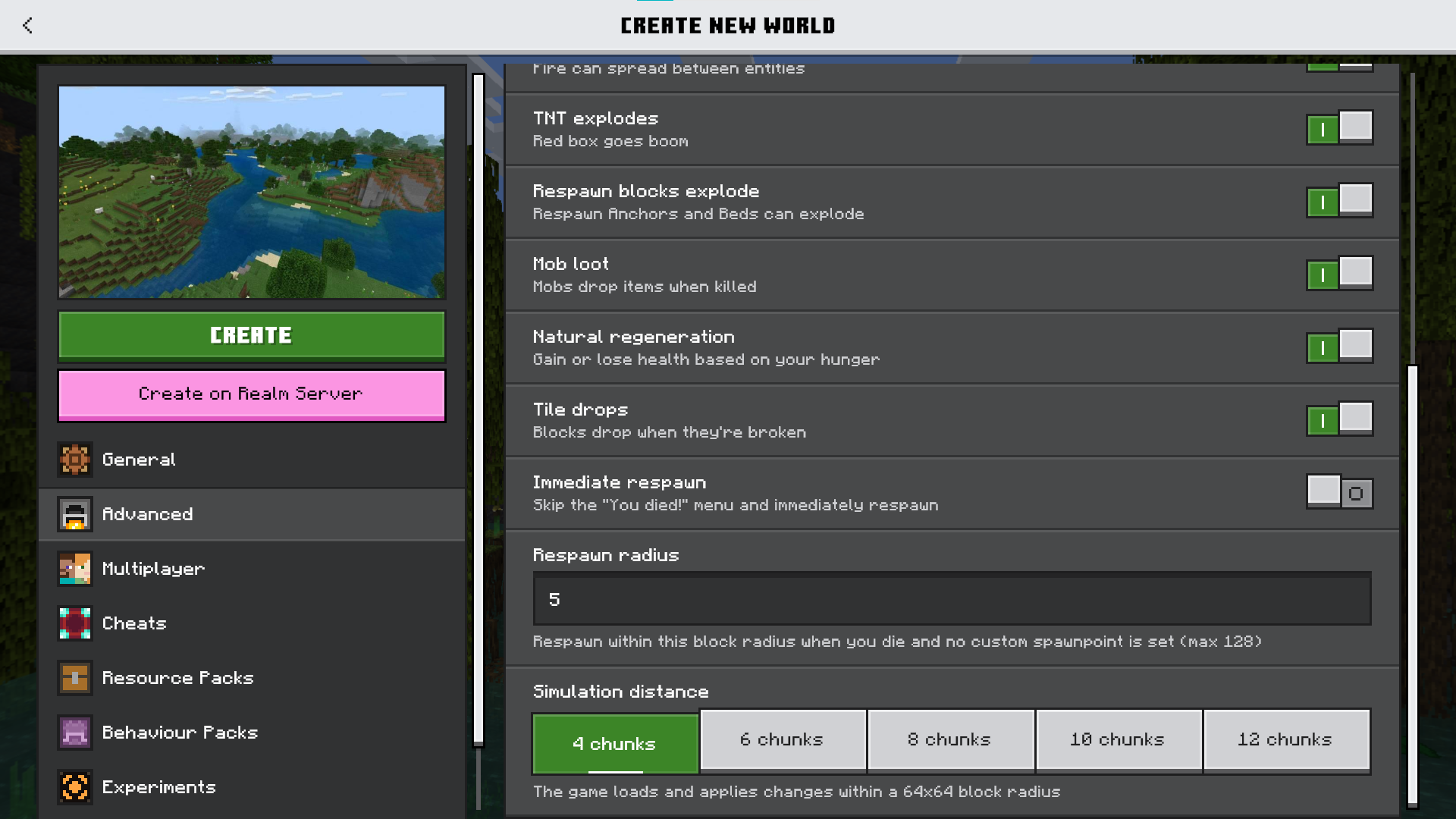The image size is (1456, 819).
Task: Choose 12 chunks simulation distance
Action: pyautogui.click(x=1285, y=739)
